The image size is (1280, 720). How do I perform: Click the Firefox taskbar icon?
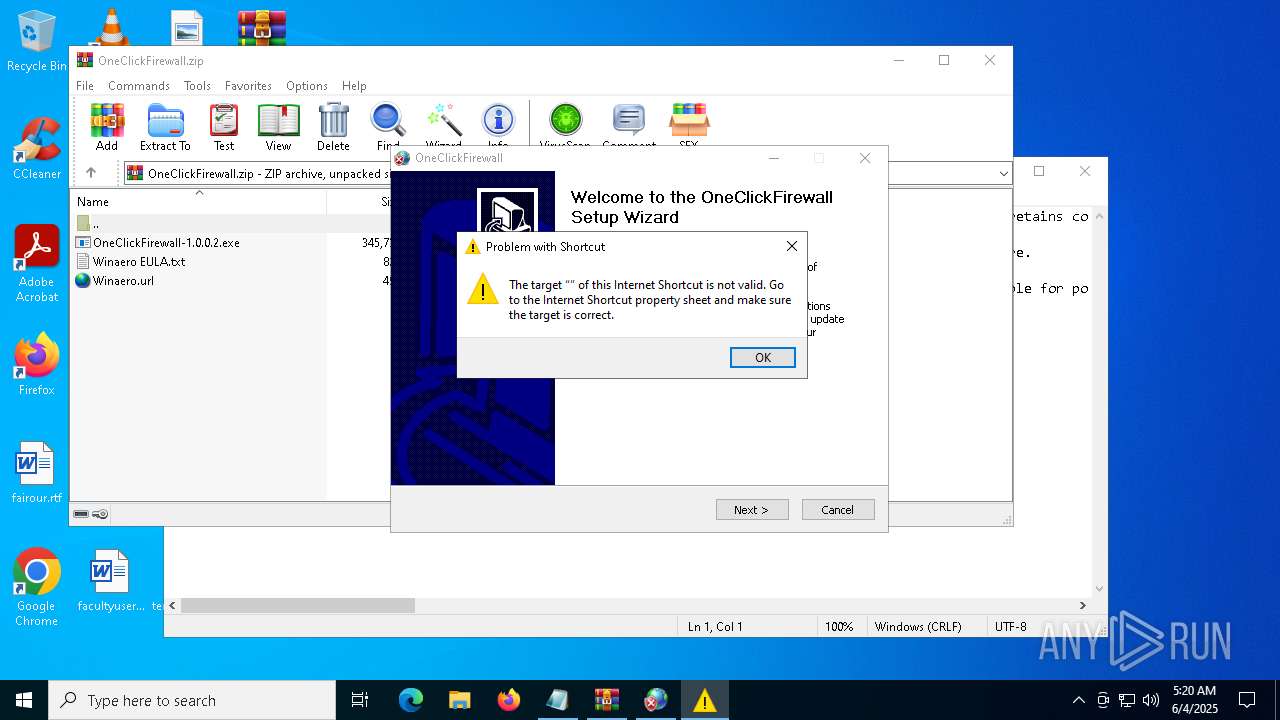(509, 700)
